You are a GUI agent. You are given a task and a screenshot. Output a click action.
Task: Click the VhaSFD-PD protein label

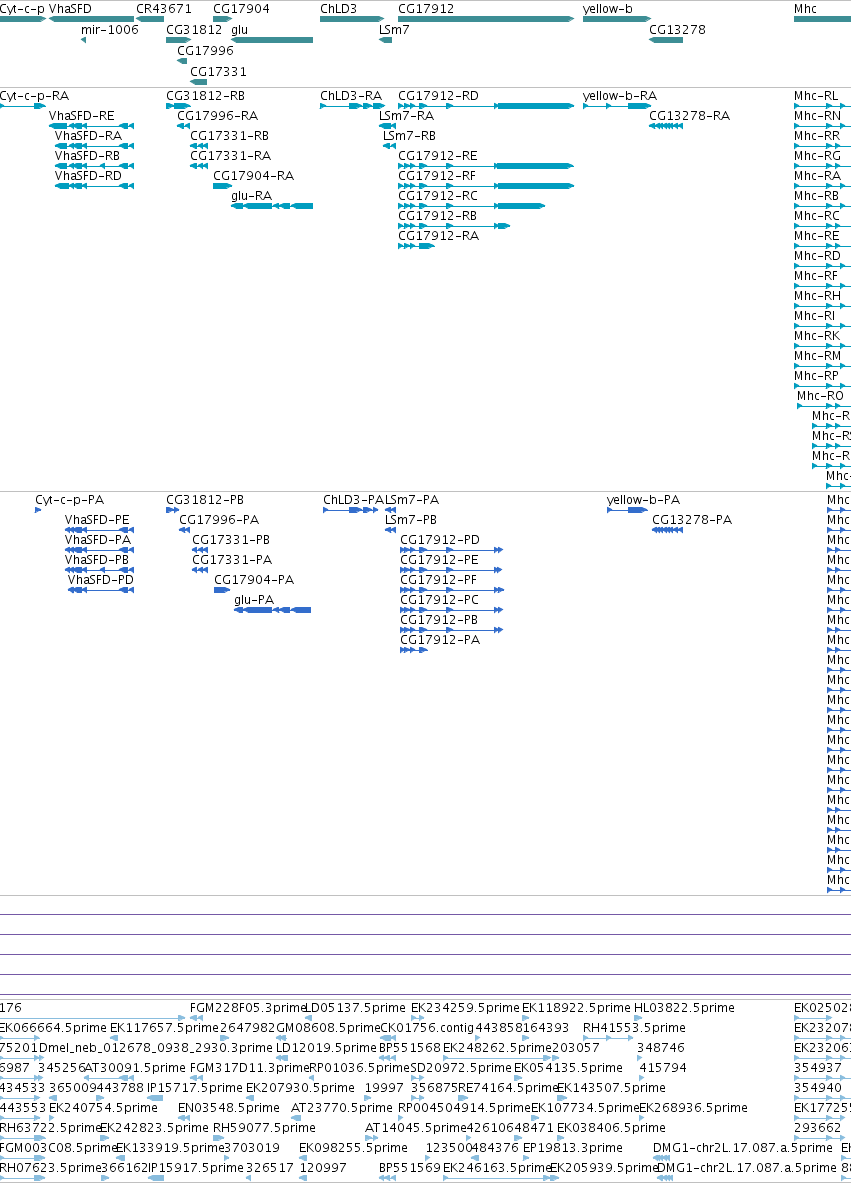click(100, 579)
